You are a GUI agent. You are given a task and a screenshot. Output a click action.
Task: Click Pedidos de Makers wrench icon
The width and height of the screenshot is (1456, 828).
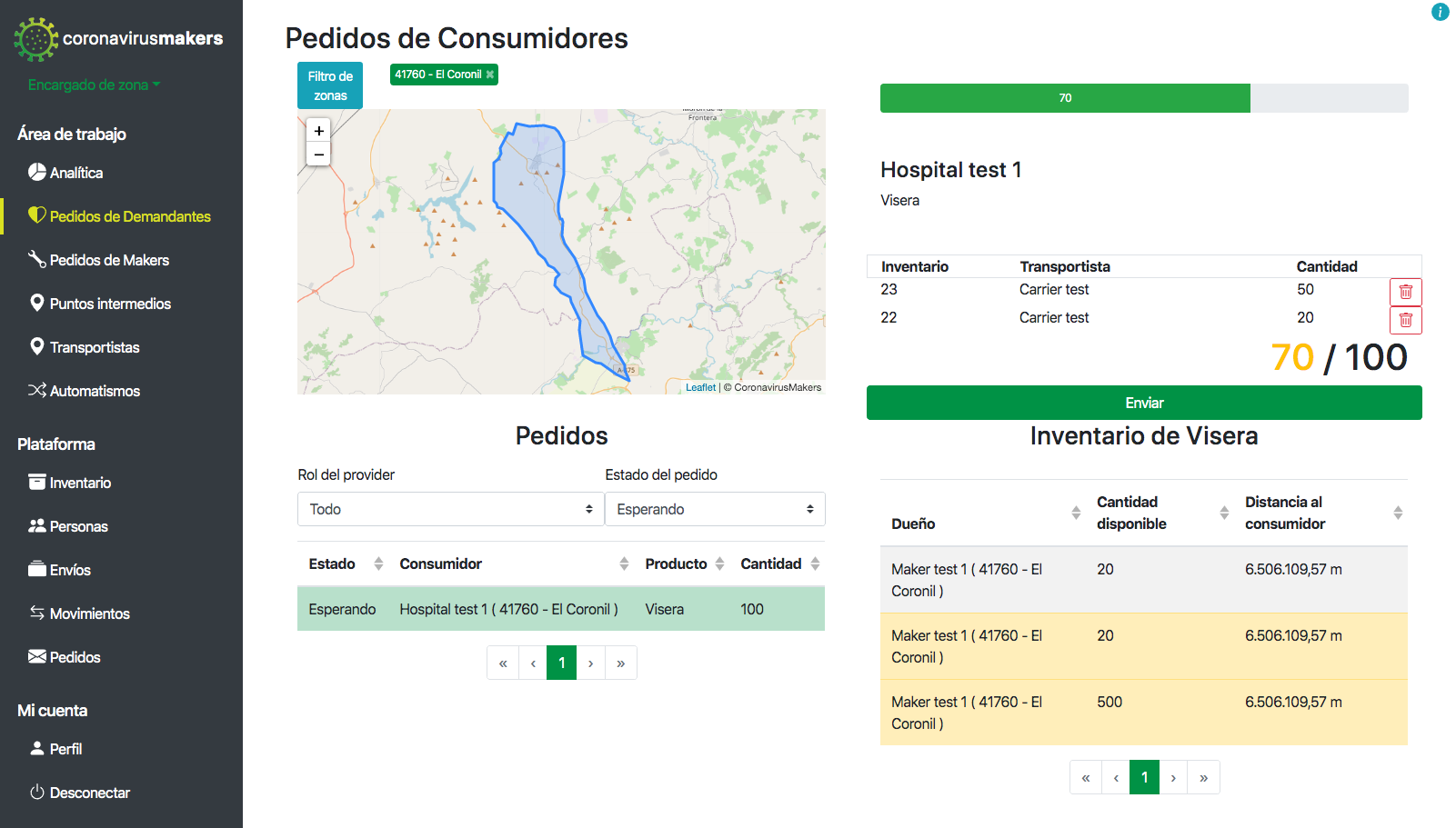(37, 259)
